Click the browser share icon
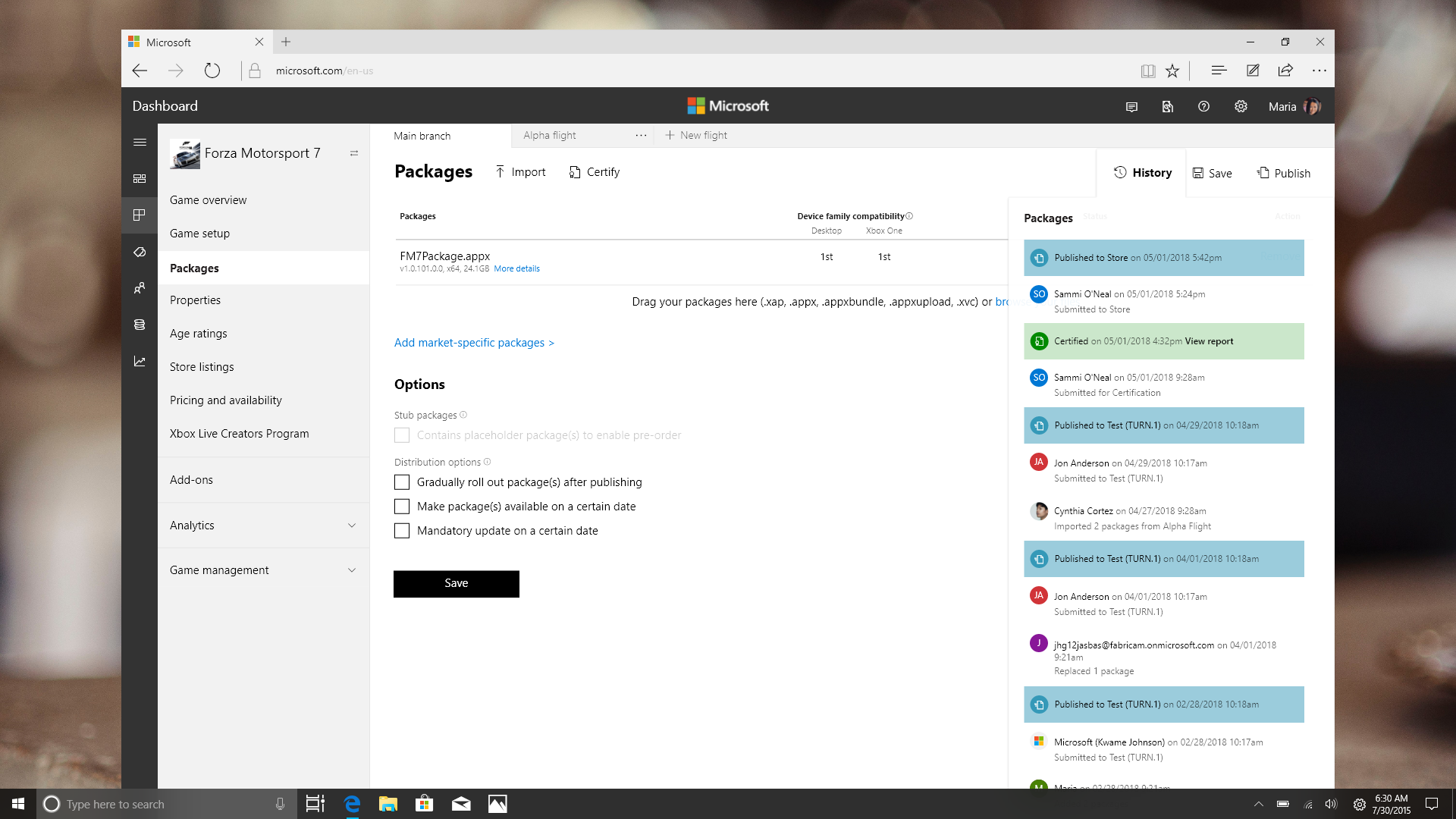The width and height of the screenshot is (1456, 819). click(x=1285, y=71)
